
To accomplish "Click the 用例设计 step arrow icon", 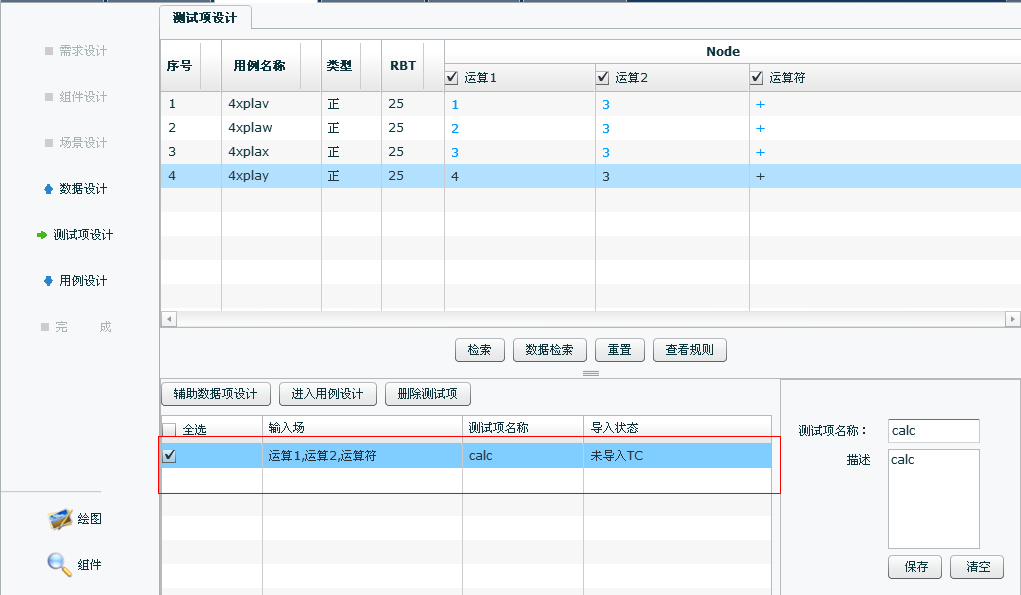I will click(48, 281).
